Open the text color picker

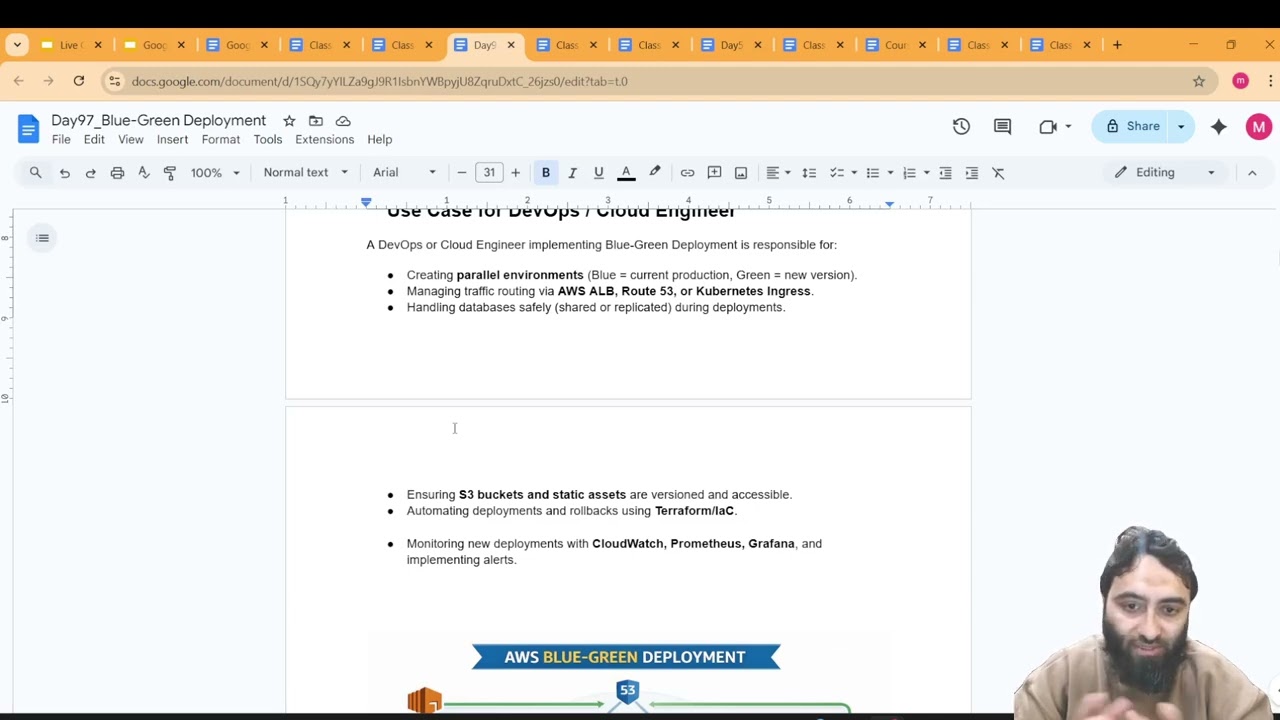[626, 173]
